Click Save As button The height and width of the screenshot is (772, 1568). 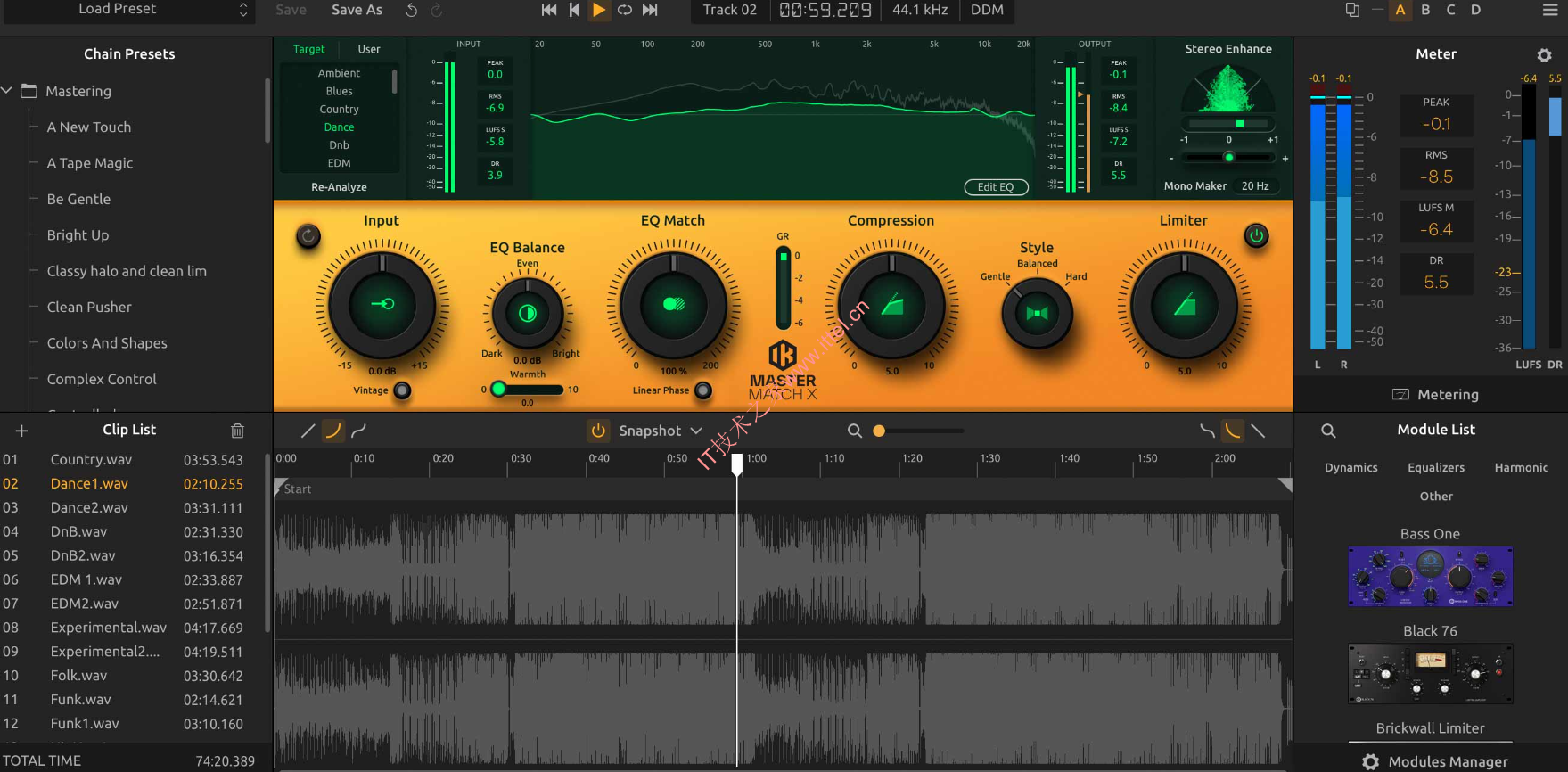click(357, 10)
